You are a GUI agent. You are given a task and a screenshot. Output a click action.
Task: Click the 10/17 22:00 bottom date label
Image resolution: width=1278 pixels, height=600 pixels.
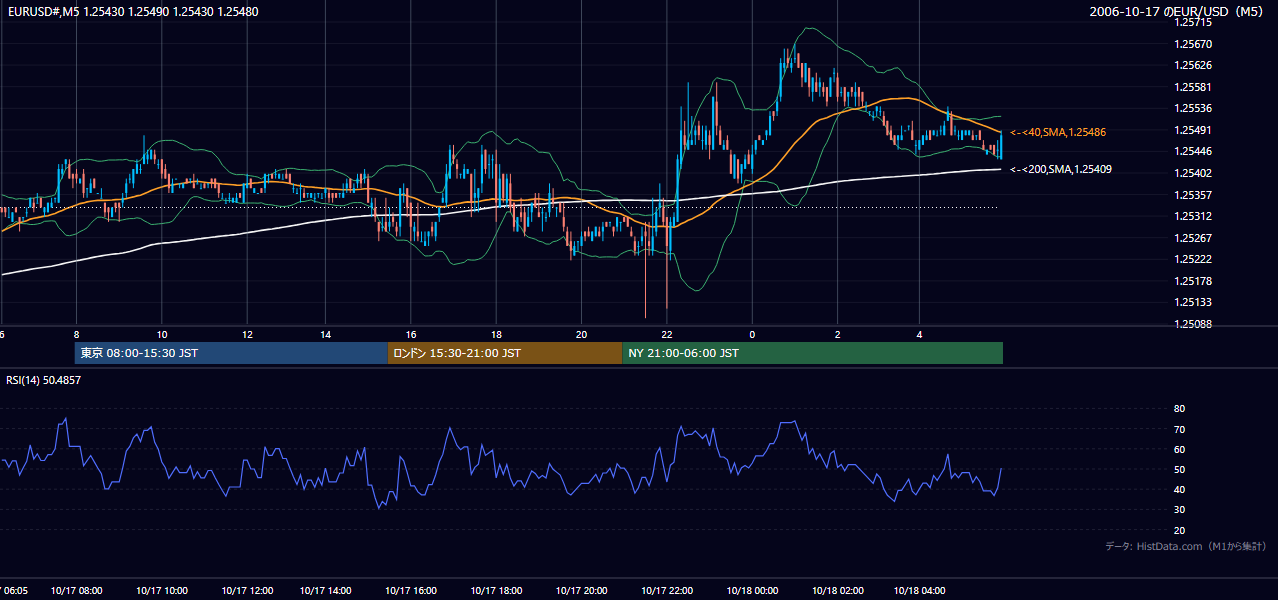(x=666, y=591)
